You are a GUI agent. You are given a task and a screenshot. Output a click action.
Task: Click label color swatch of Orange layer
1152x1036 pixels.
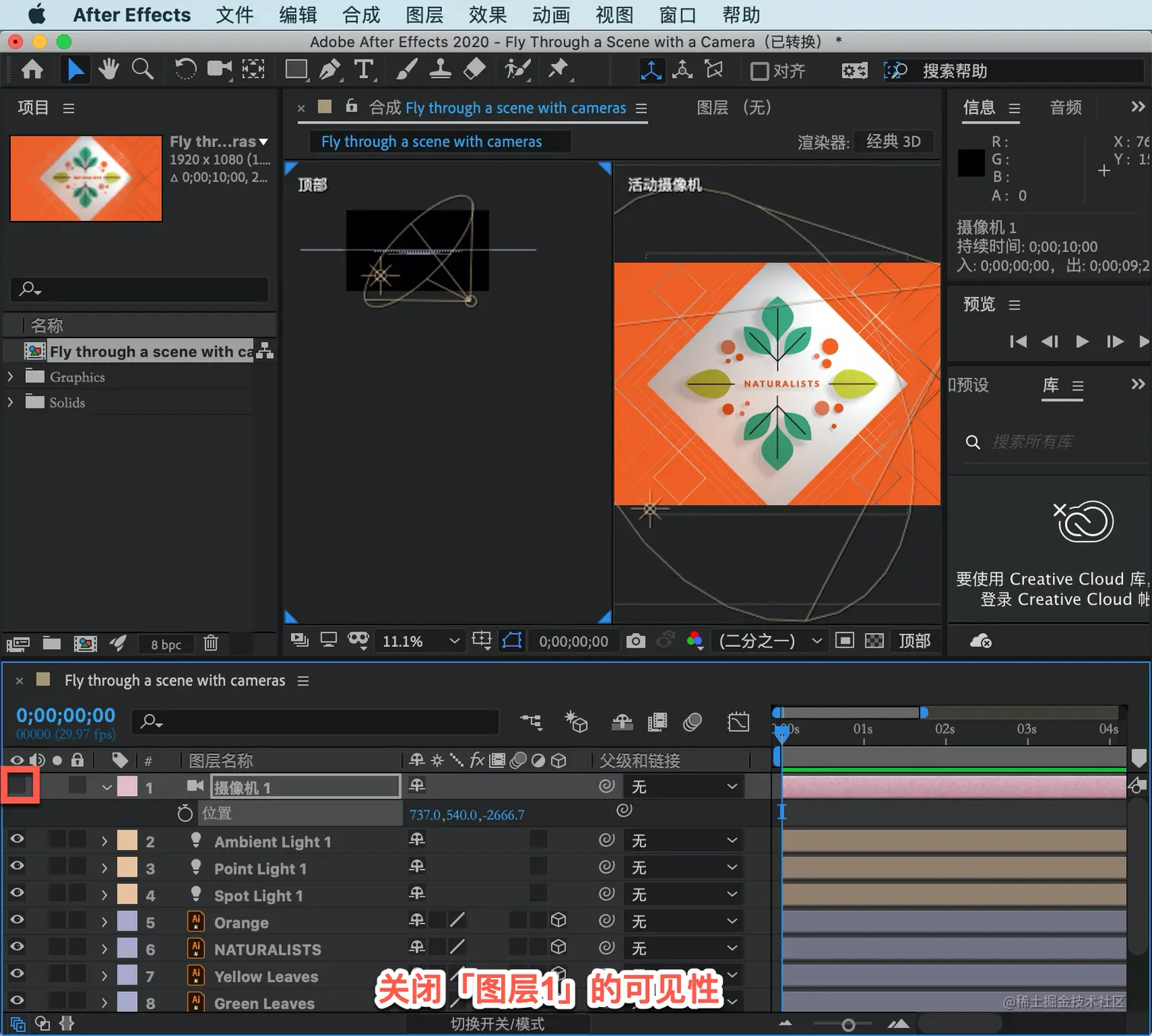click(127, 921)
